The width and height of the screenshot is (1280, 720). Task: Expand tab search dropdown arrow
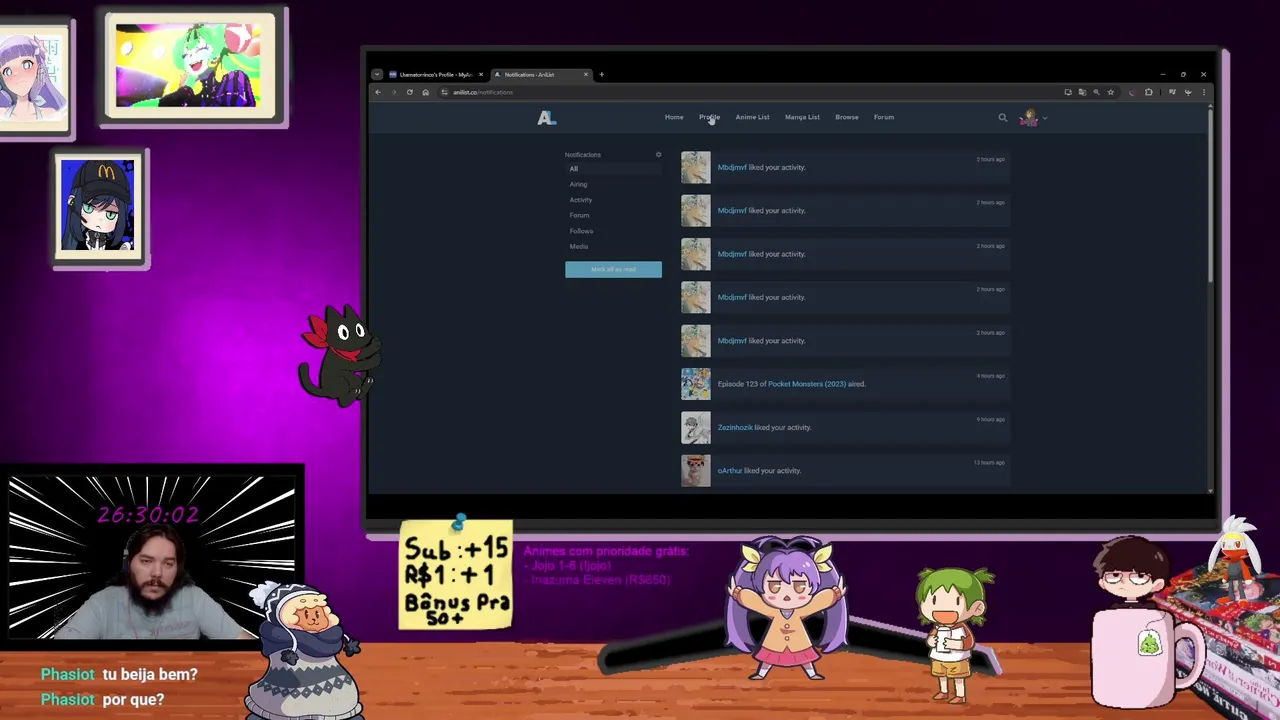[377, 74]
